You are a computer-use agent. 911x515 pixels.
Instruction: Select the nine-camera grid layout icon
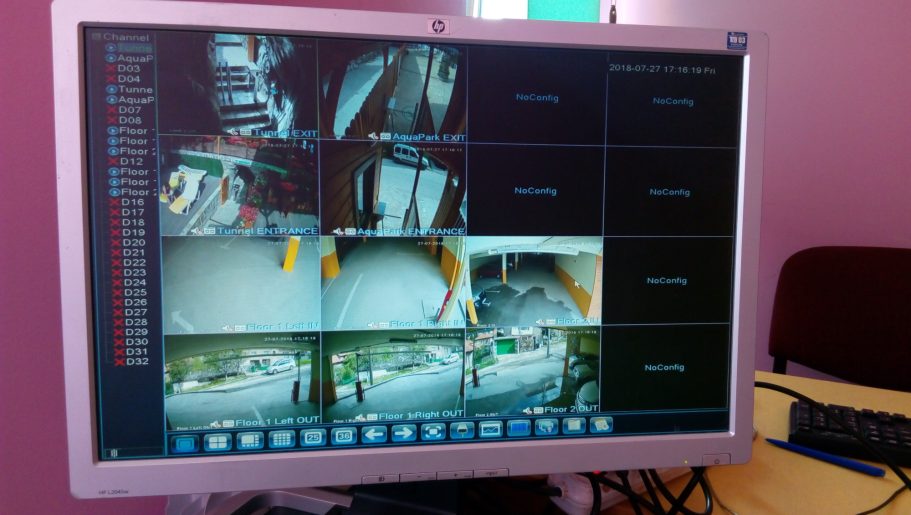tap(249, 440)
